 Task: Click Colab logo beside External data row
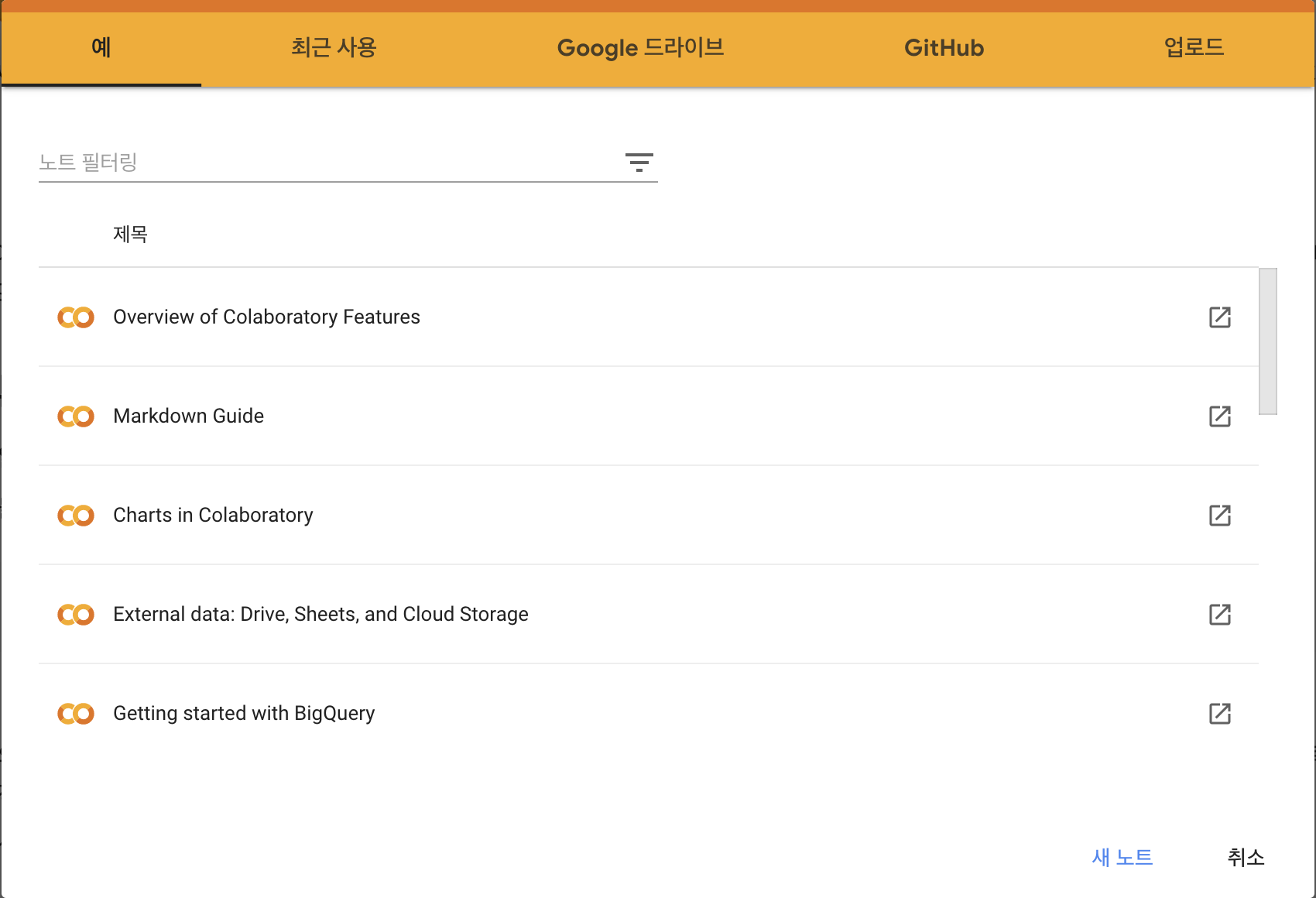pos(76,615)
